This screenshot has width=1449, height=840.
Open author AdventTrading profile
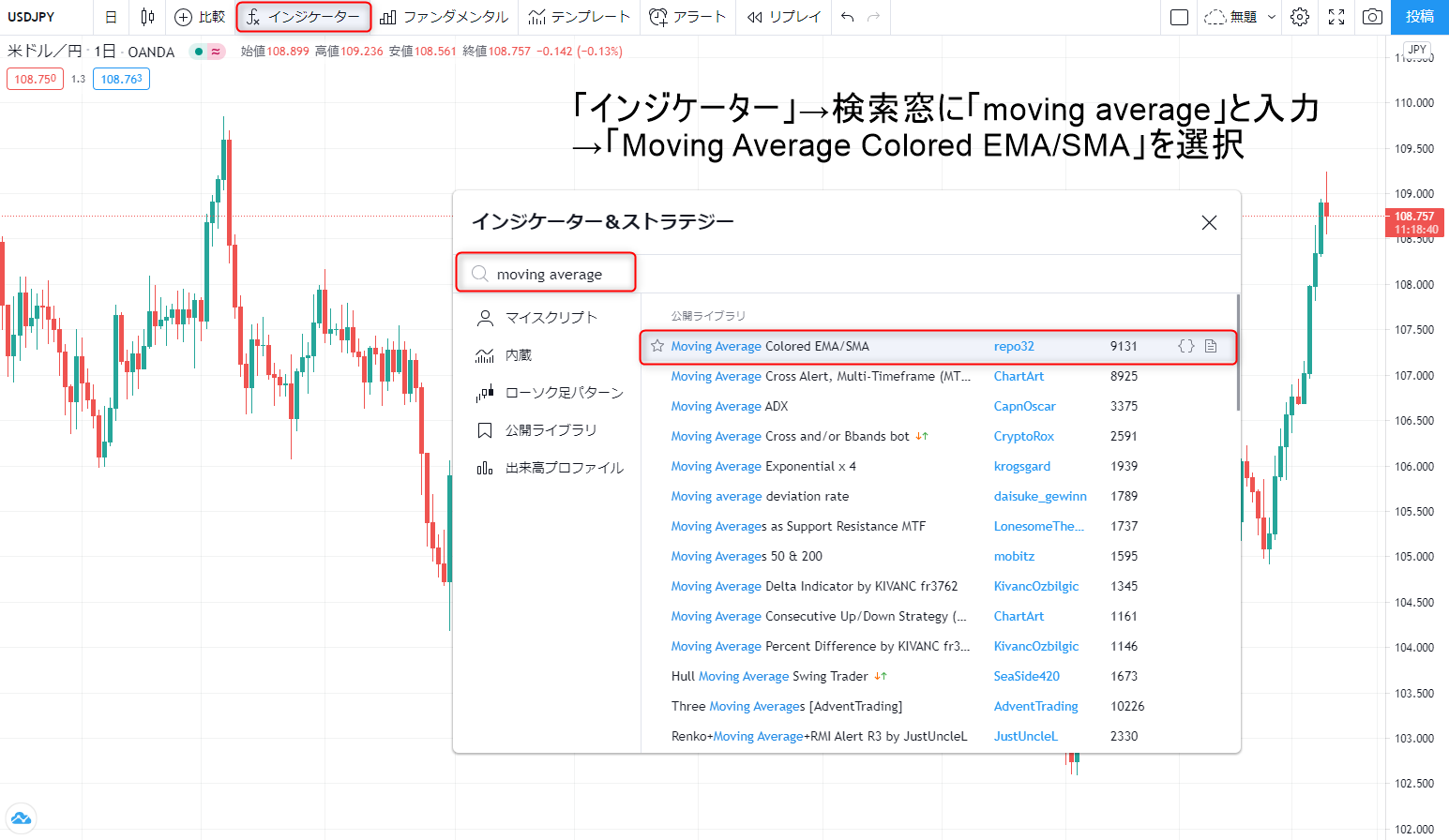tap(1036, 706)
